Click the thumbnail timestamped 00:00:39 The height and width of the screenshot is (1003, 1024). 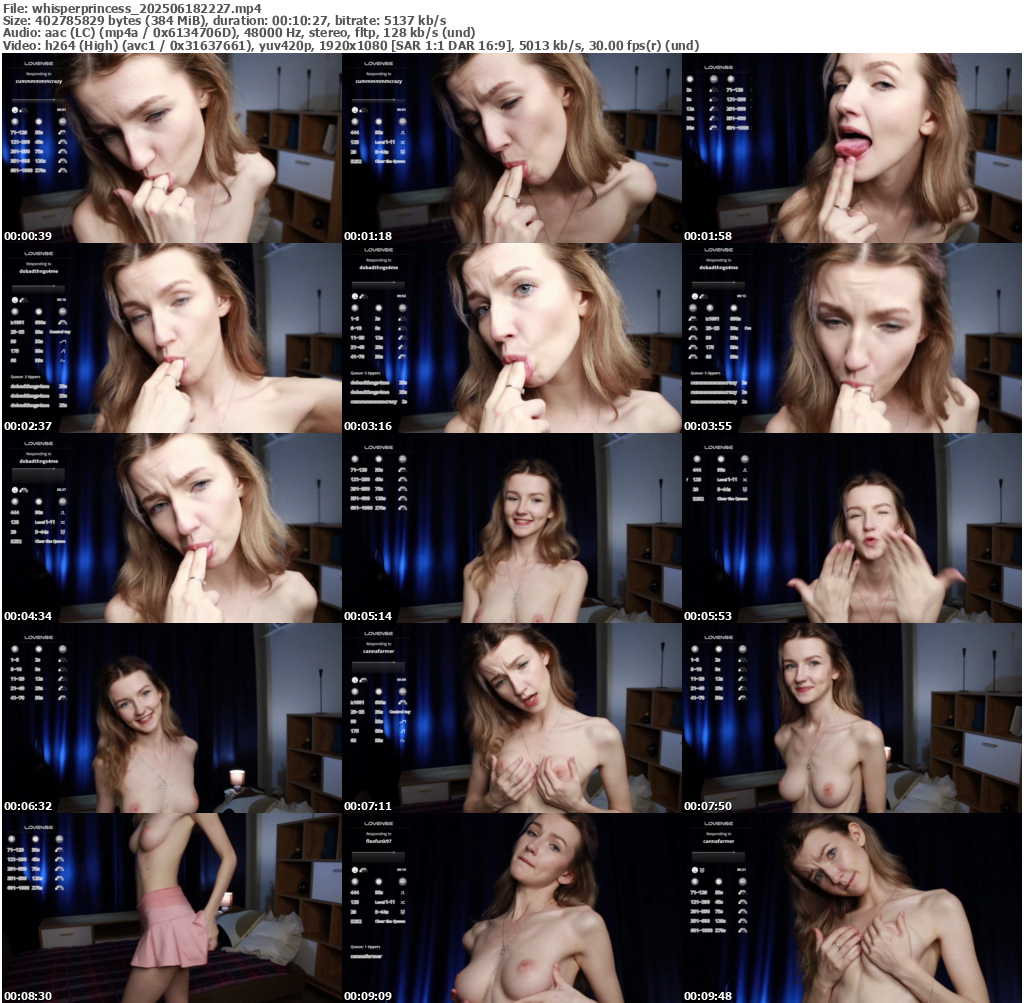(x=171, y=148)
